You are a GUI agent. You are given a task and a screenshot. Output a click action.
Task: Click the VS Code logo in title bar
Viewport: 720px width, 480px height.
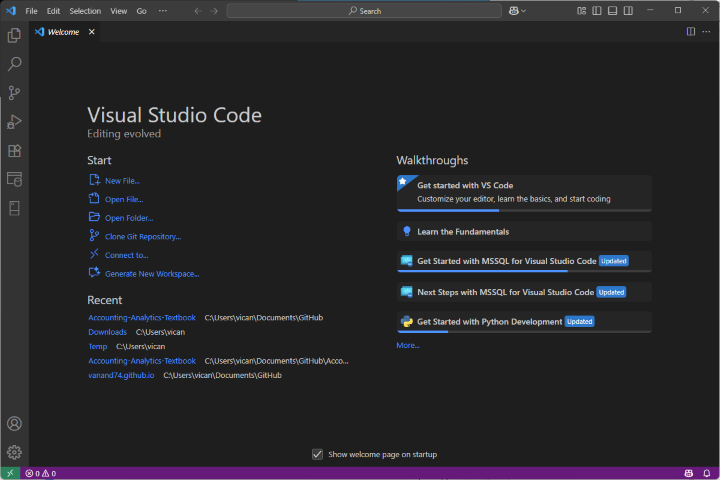click(x=11, y=11)
